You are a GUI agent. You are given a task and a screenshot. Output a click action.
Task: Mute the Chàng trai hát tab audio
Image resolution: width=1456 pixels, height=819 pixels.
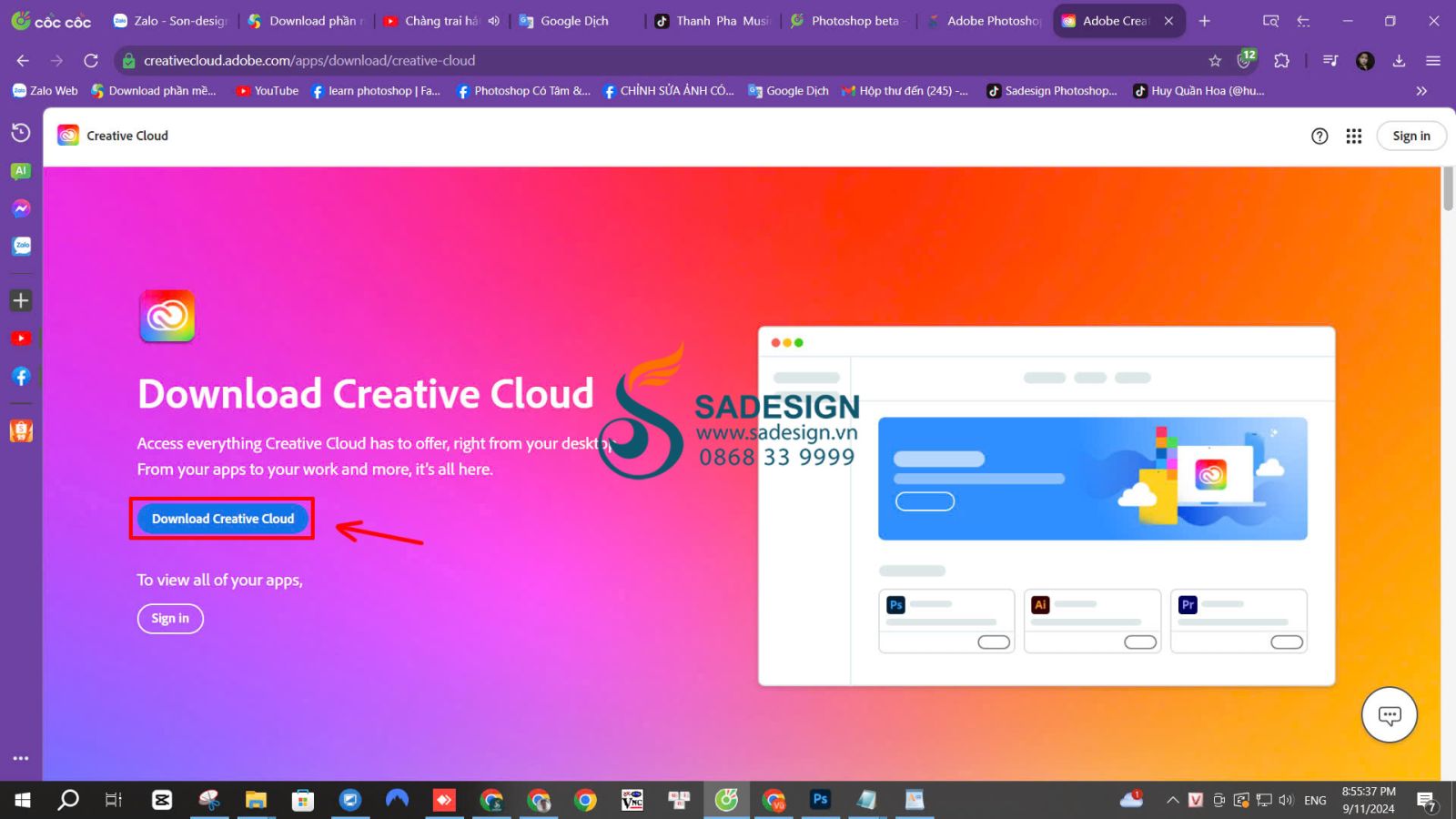pos(493,21)
